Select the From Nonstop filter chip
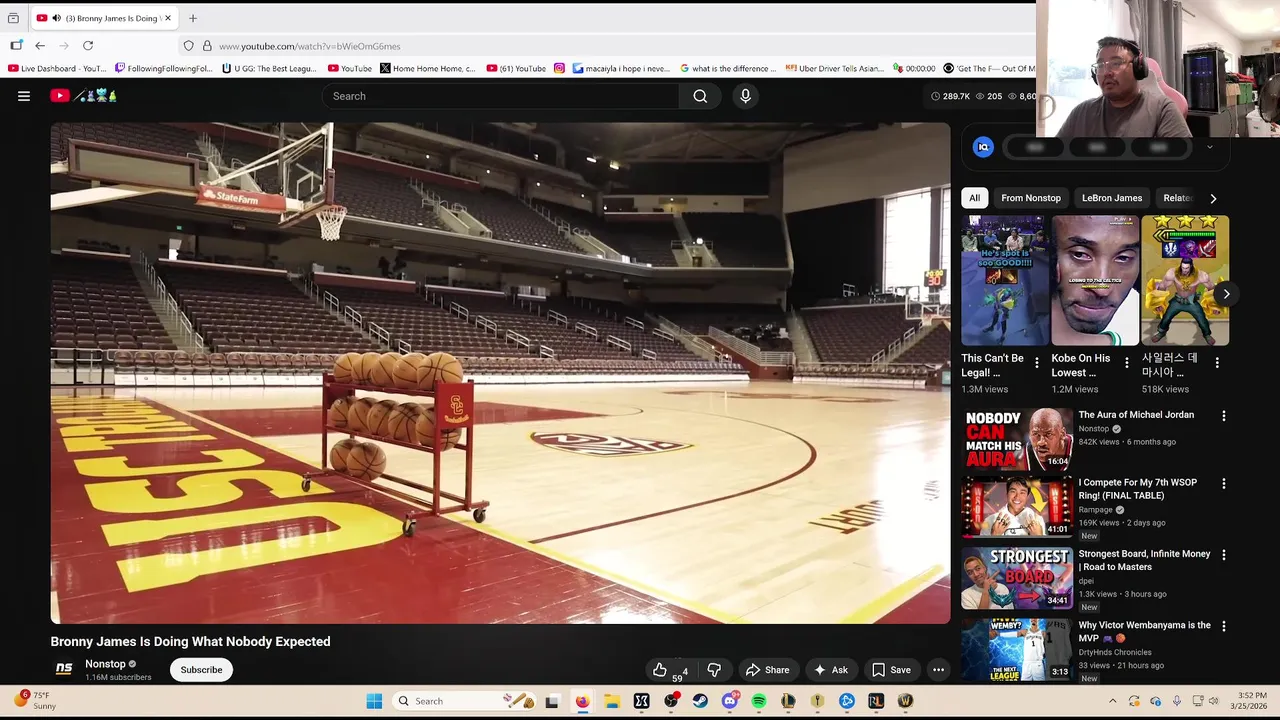 pyautogui.click(x=1031, y=198)
